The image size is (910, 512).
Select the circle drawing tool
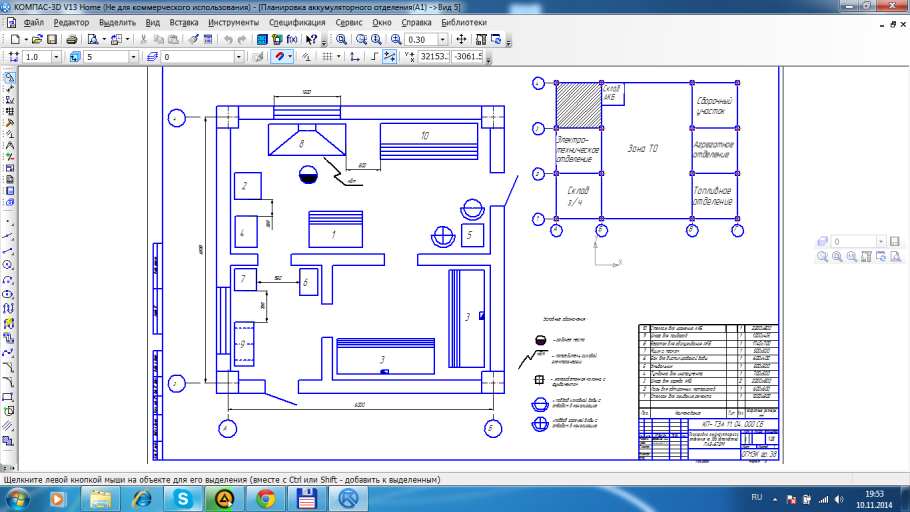[x=8, y=265]
